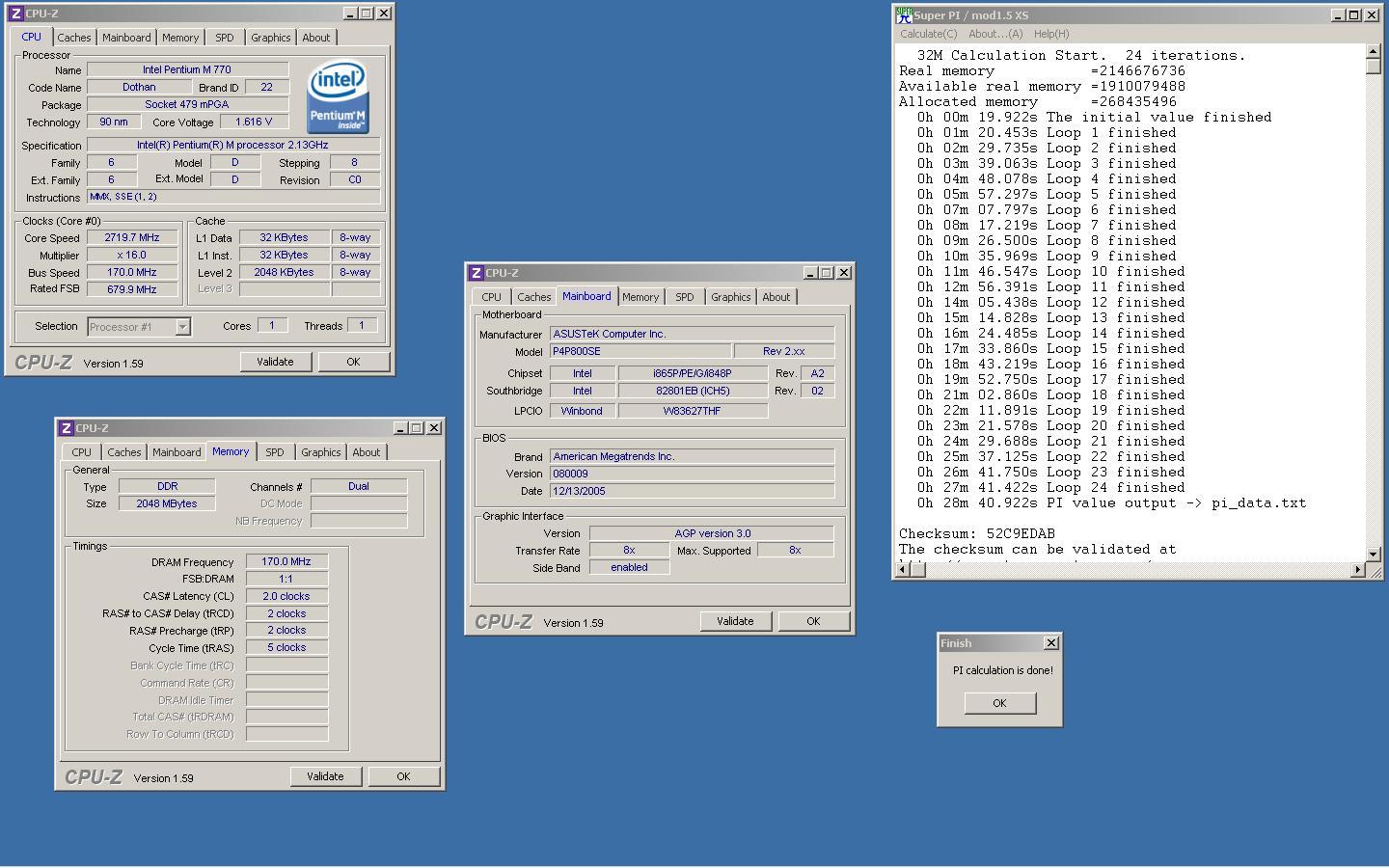Open the Calculate(C) menu in Super PI

tap(929, 34)
